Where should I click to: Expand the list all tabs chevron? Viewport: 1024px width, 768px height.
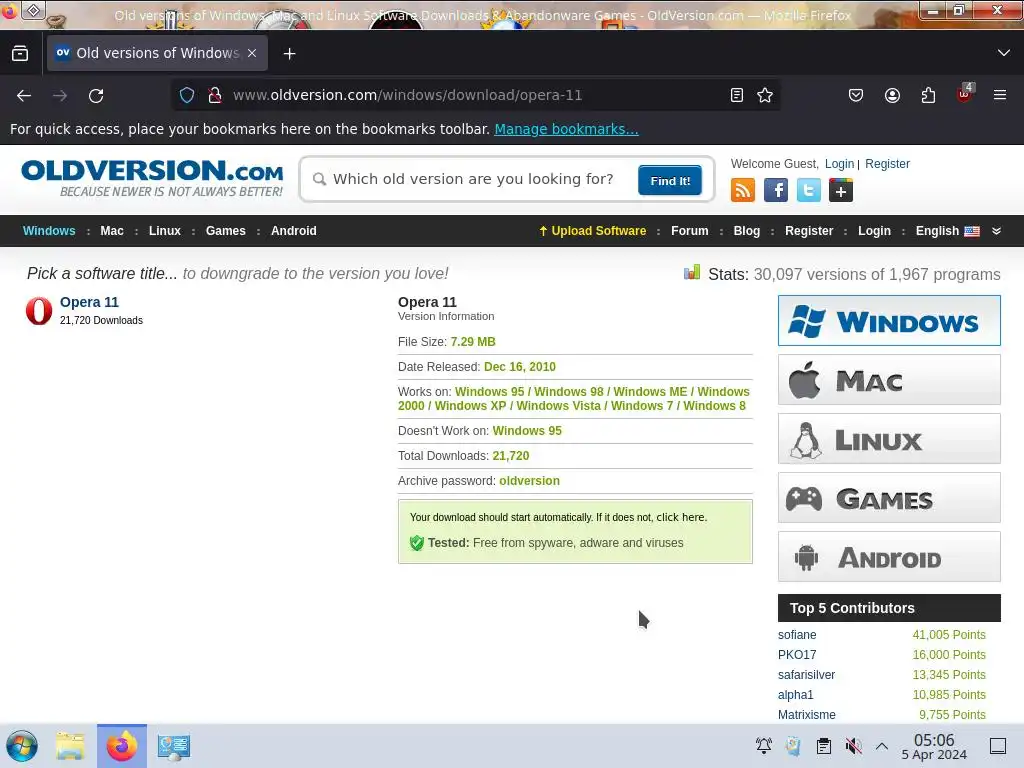(1004, 53)
